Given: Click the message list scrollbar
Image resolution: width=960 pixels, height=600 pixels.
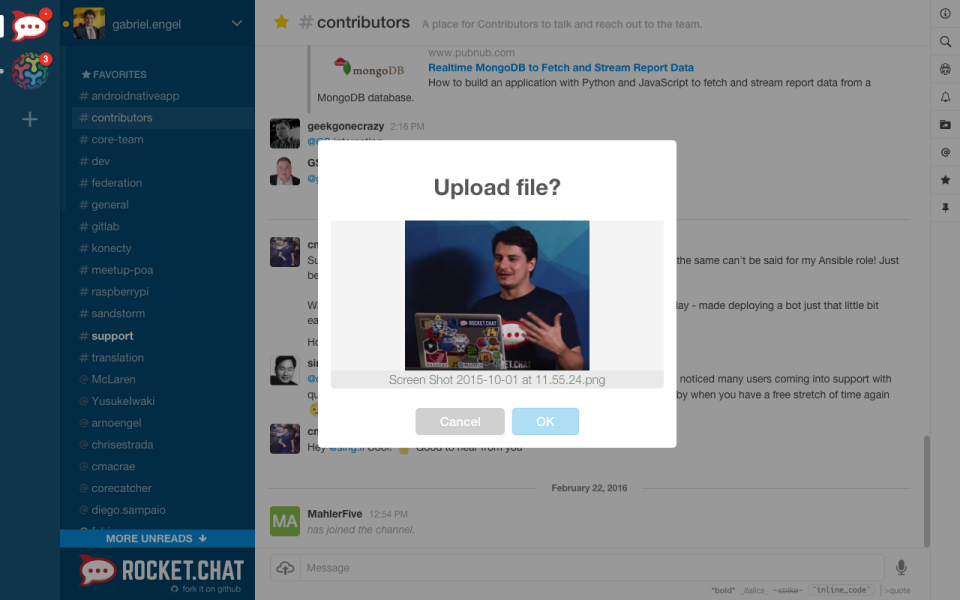Looking at the screenshot, I should tap(926, 491).
